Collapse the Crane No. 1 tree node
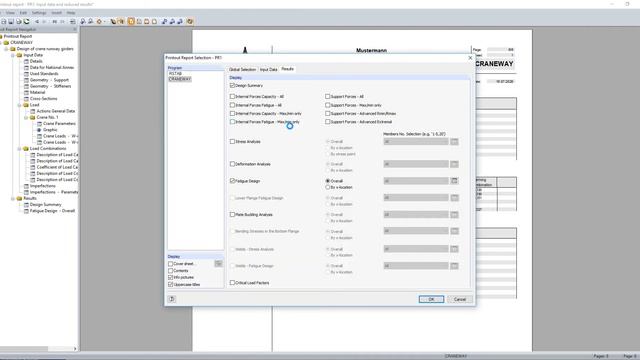 (x=26, y=118)
